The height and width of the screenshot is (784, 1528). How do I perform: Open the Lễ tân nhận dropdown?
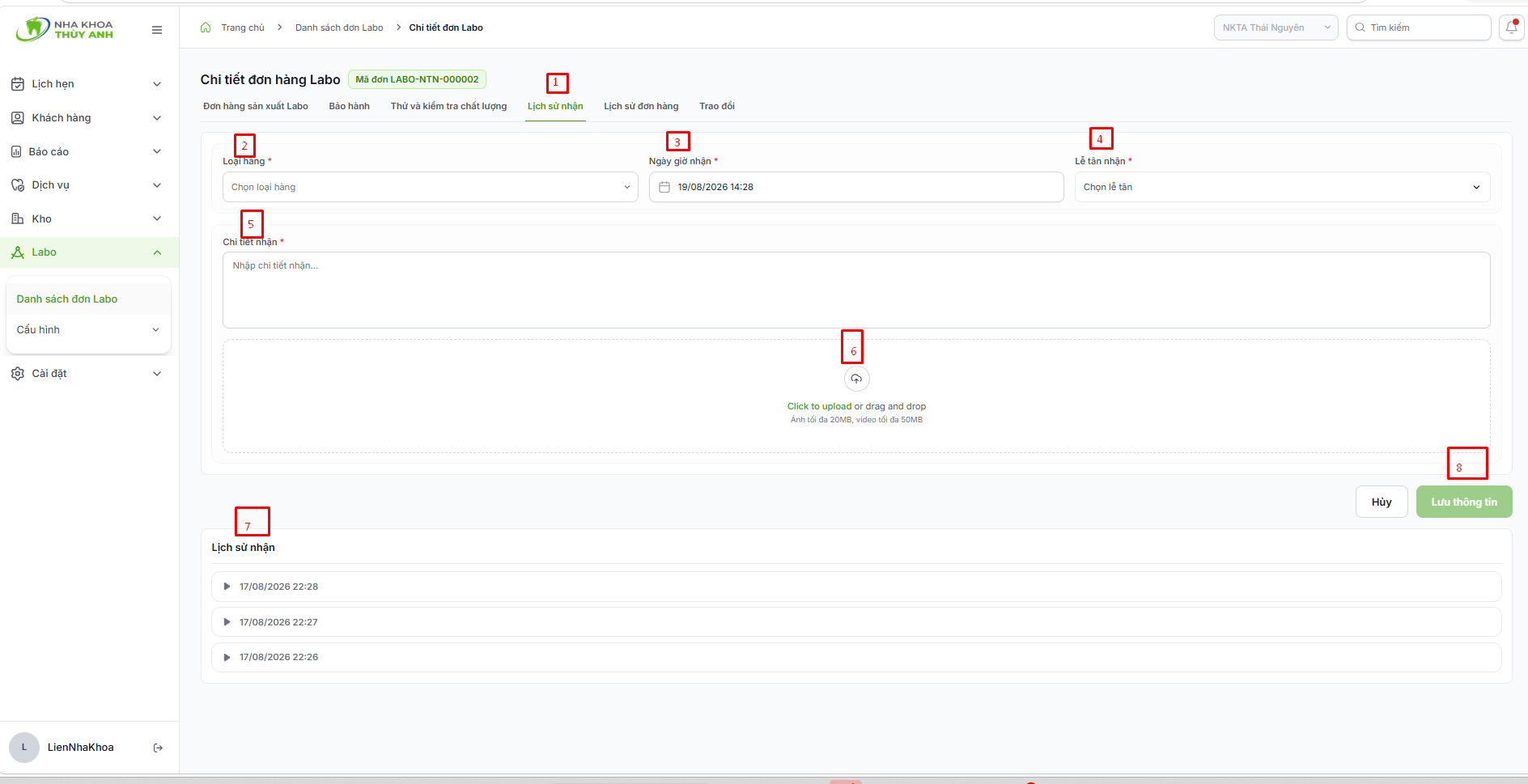(1282, 187)
